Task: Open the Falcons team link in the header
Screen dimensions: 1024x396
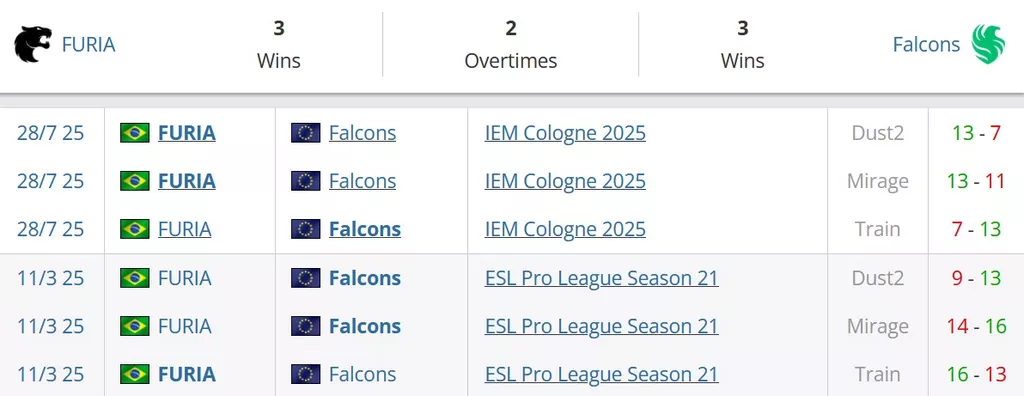Action: pyautogui.click(x=926, y=44)
